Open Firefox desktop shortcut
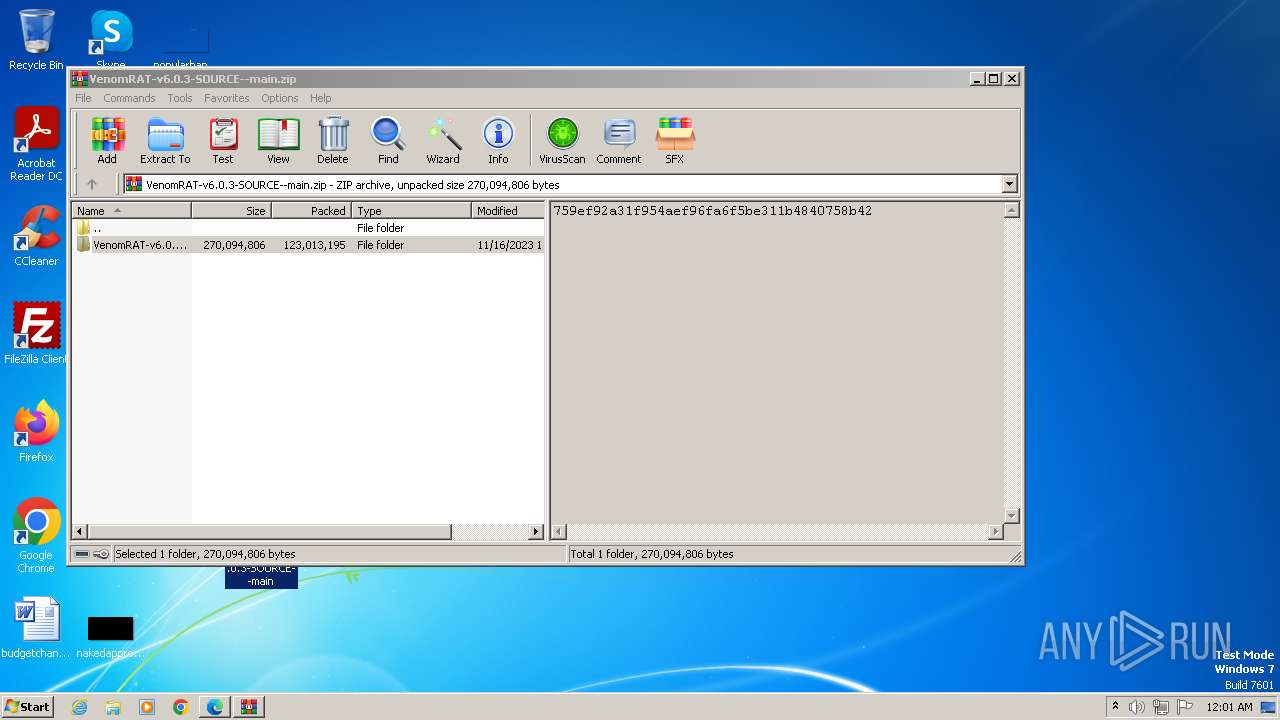 pyautogui.click(x=36, y=431)
